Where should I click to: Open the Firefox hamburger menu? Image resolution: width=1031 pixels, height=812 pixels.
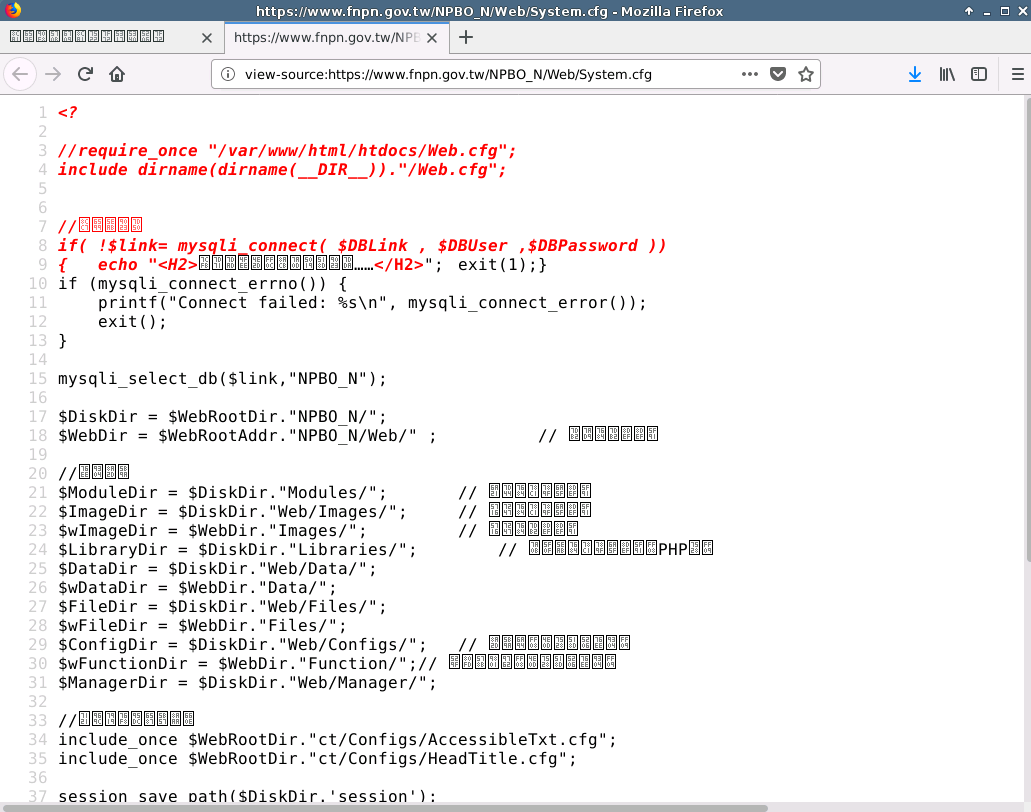point(1017,74)
